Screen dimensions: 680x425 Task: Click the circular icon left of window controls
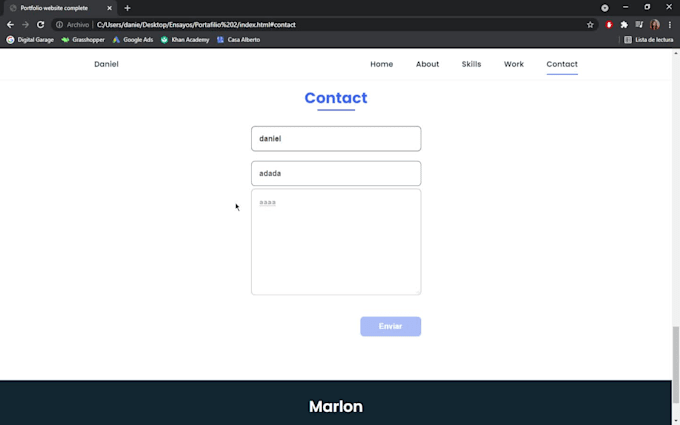click(x=605, y=8)
